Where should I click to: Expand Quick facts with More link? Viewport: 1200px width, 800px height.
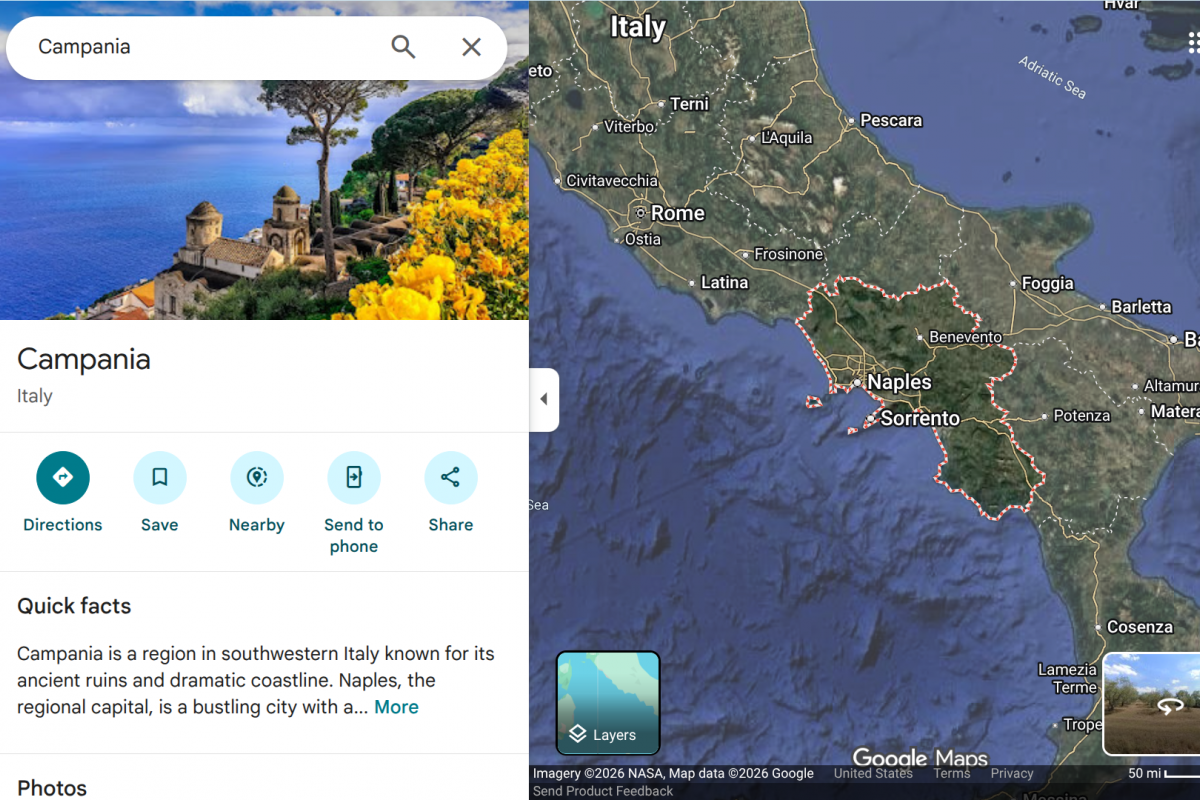pos(396,707)
